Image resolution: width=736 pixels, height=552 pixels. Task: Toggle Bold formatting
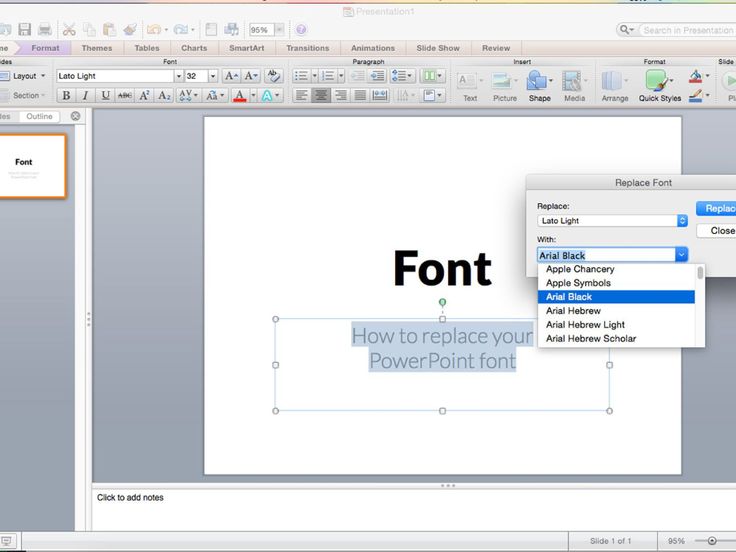66,96
